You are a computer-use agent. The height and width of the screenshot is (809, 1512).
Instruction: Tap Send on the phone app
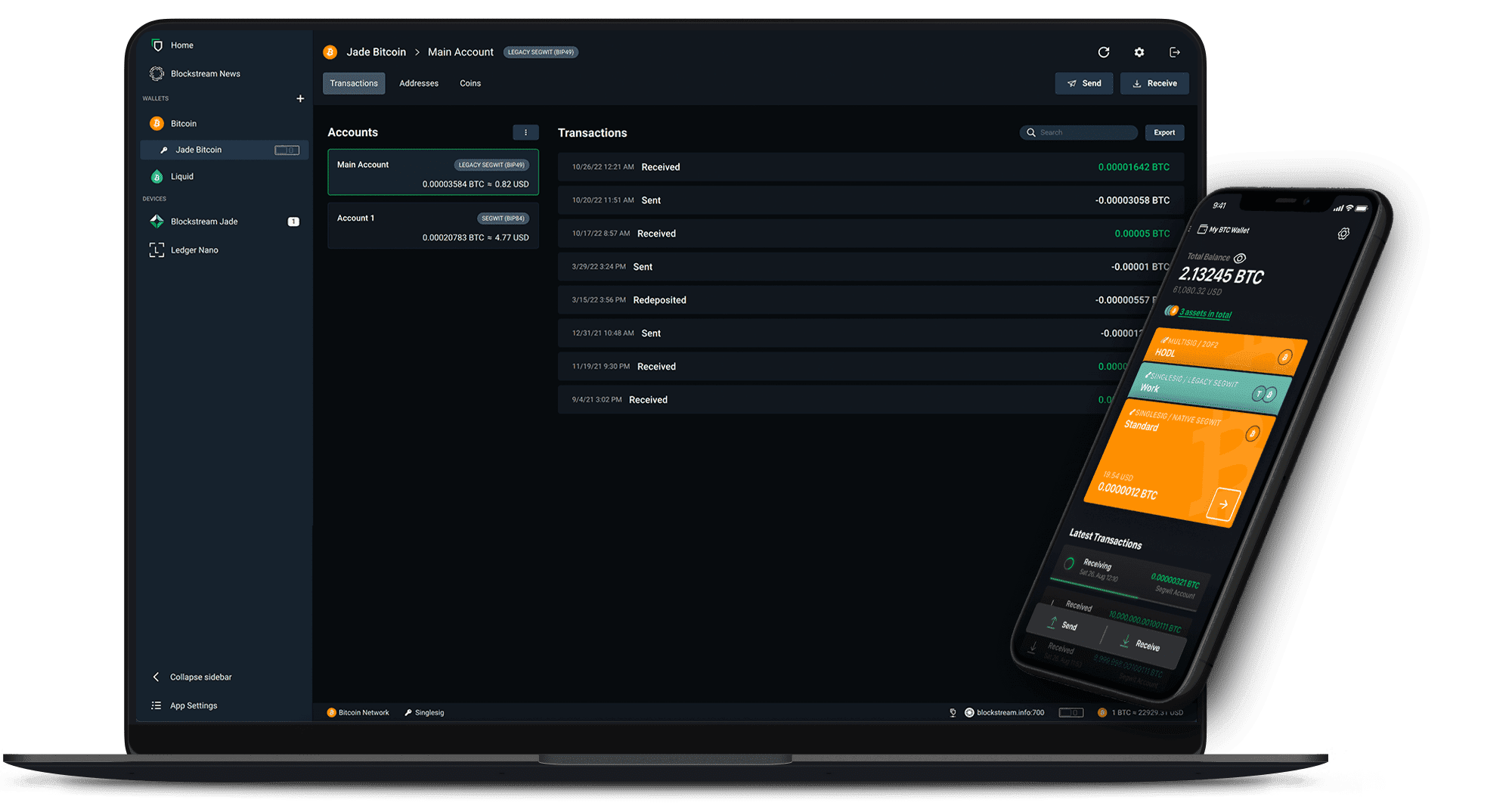(1062, 625)
